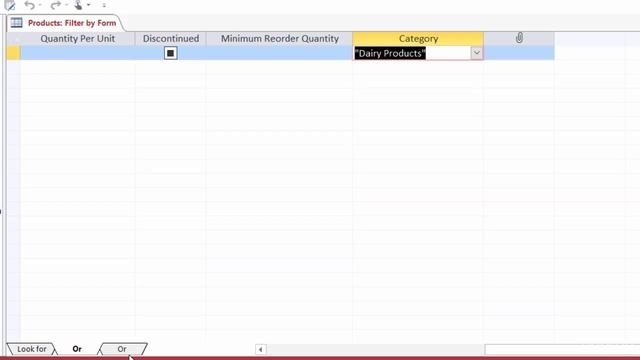The height and width of the screenshot is (360, 640).
Task: Expand the Touch/Mouse Mode dropdown arrow
Action: [x=89, y=5]
